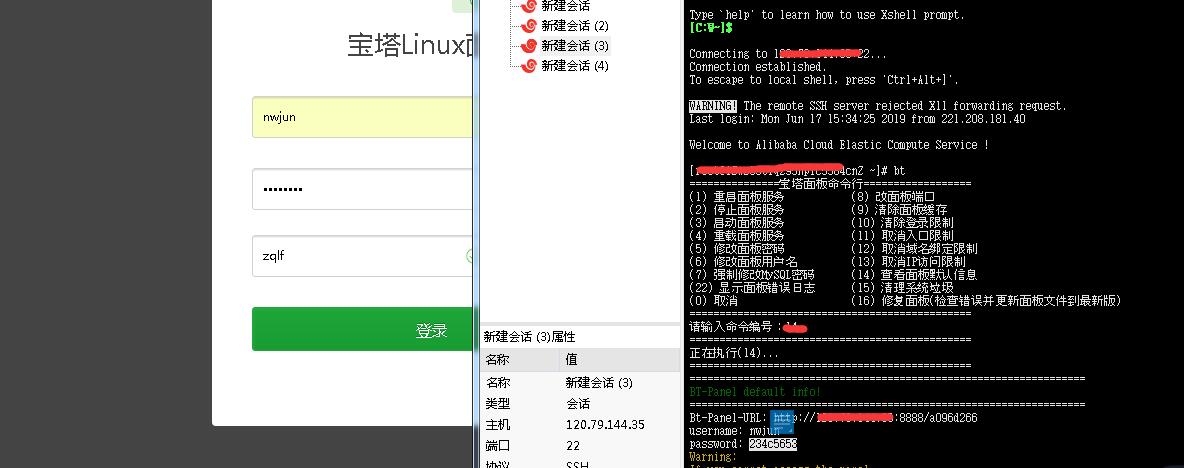This screenshot has height=468, width=1184.
Task: Click terminal line (4) 重载面板服务
Action: click(x=736, y=236)
